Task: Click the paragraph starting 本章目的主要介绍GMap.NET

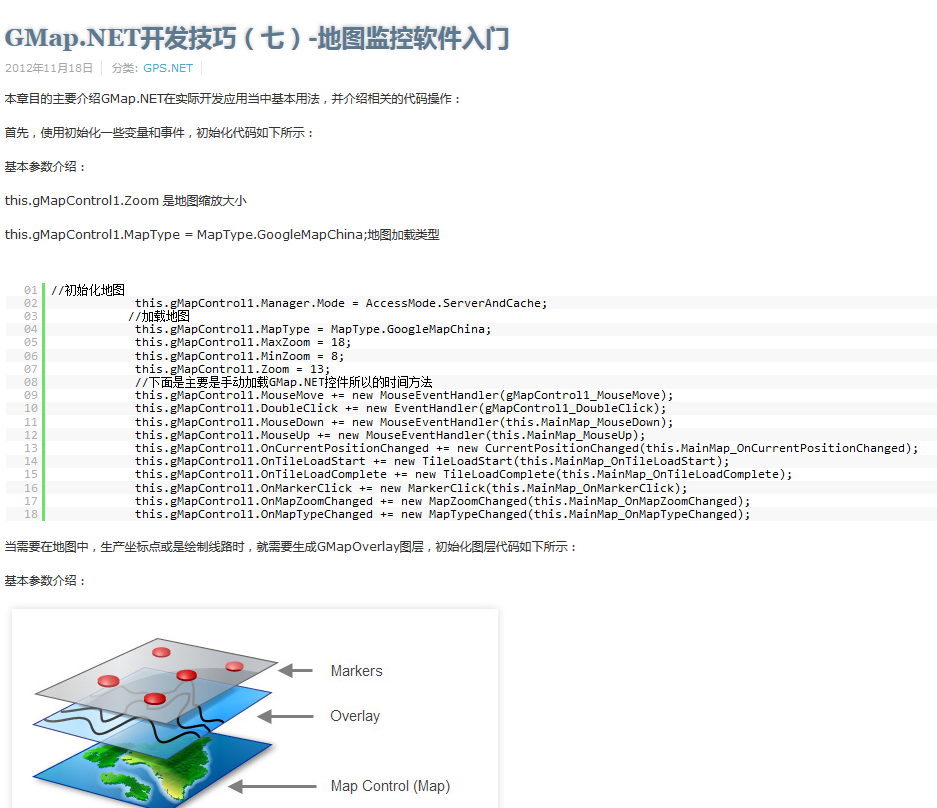Action: tap(233, 99)
